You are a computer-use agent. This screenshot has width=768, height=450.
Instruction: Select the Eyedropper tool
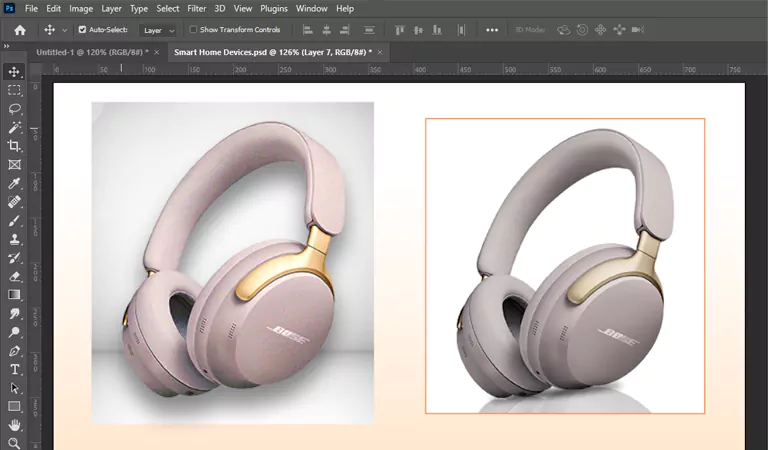point(14,184)
